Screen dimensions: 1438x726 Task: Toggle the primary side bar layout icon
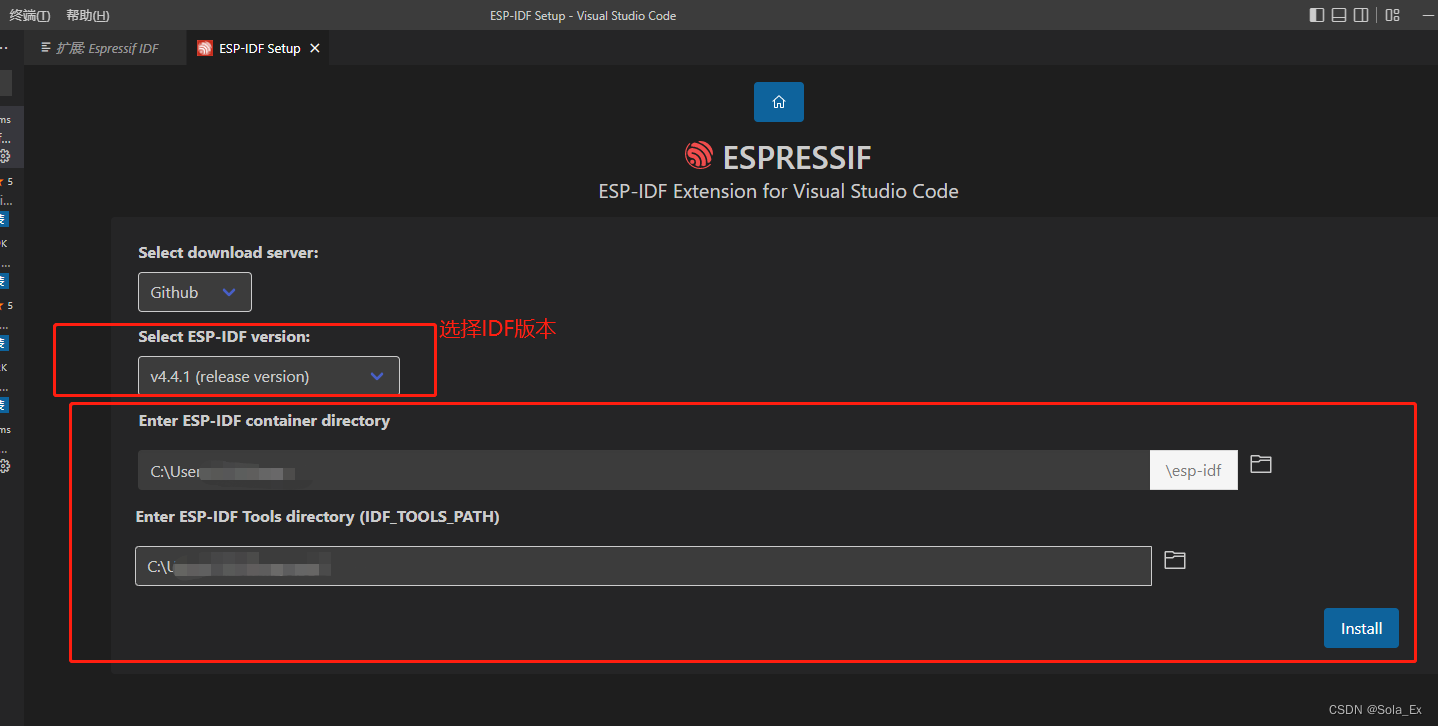pos(1317,15)
